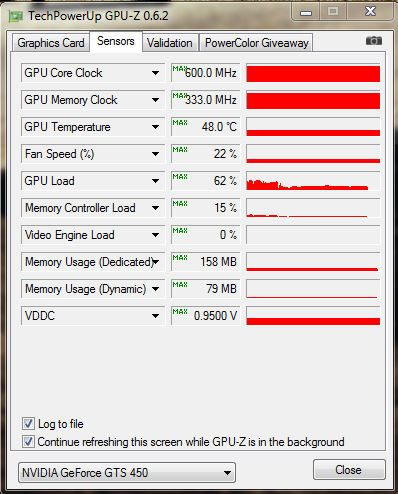Minimize the GPU-Z window
This screenshot has width=398, height=494.
click(306, 12)
